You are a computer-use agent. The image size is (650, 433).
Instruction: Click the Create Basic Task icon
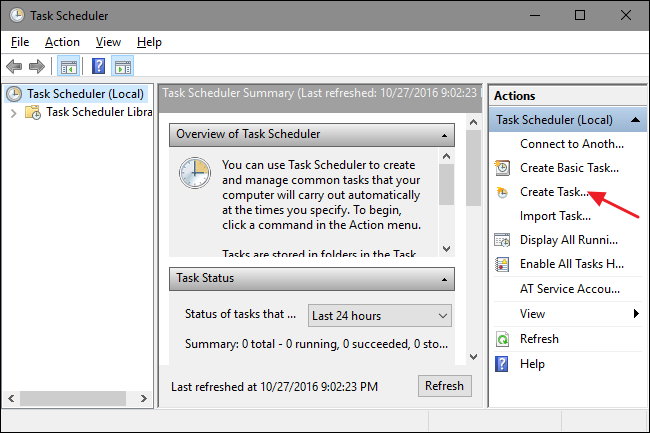[x=503, y=168]
